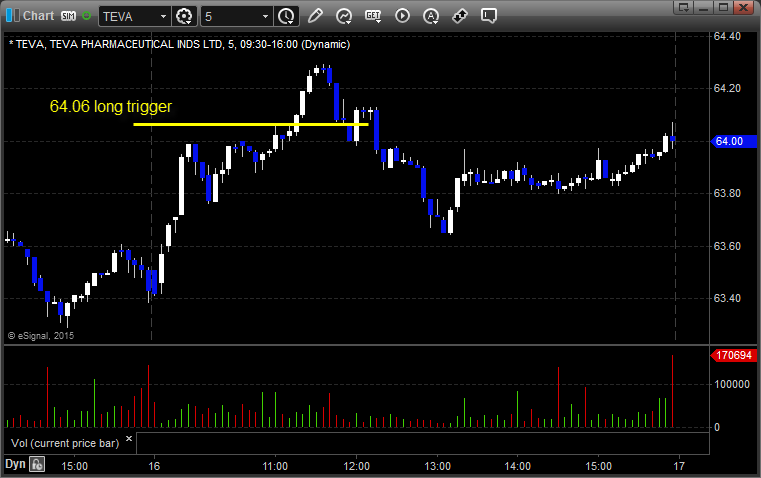Open the symbol settings gear menu
This screenshot has width=761, height=478.
184,16
